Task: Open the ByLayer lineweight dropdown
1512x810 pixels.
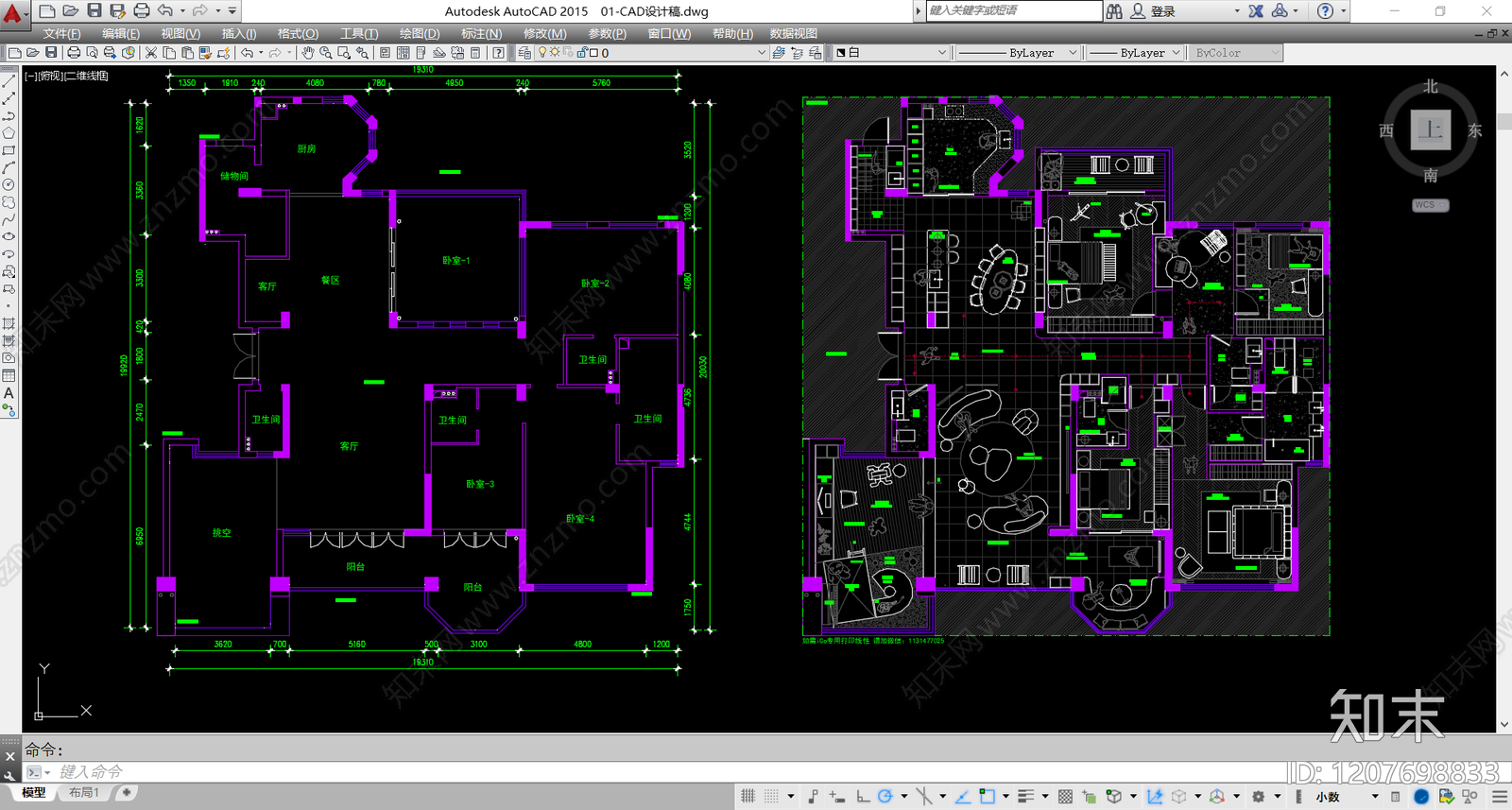Action: point(1135,53)
